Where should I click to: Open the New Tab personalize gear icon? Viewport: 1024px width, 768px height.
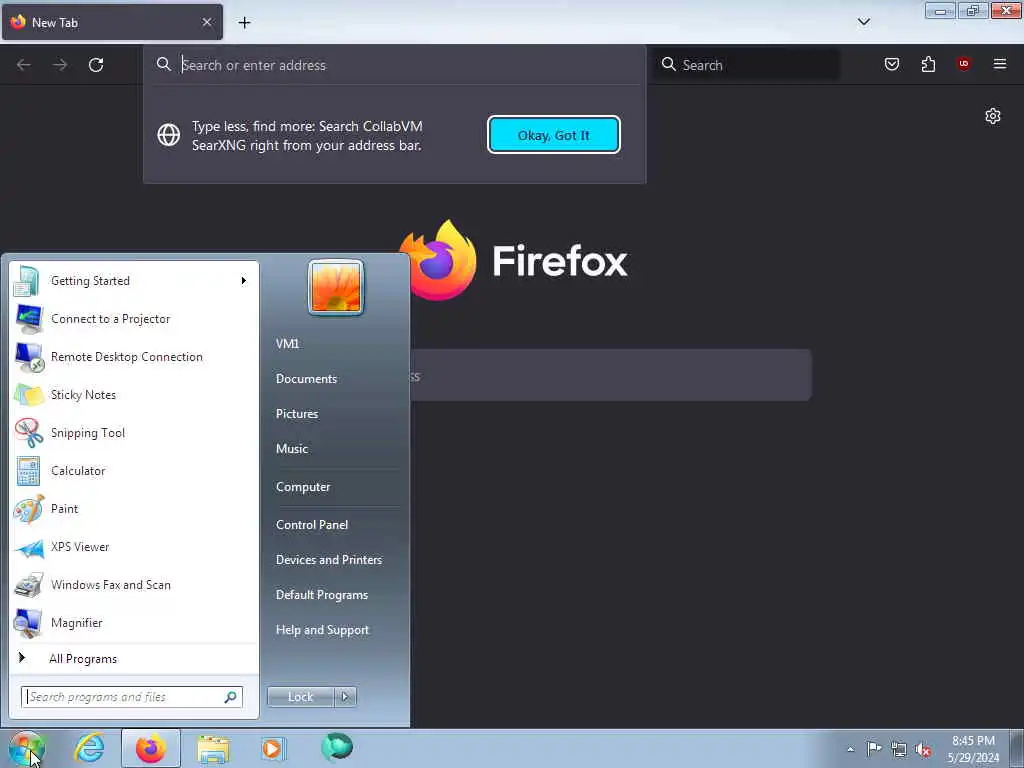pos(993,116)
